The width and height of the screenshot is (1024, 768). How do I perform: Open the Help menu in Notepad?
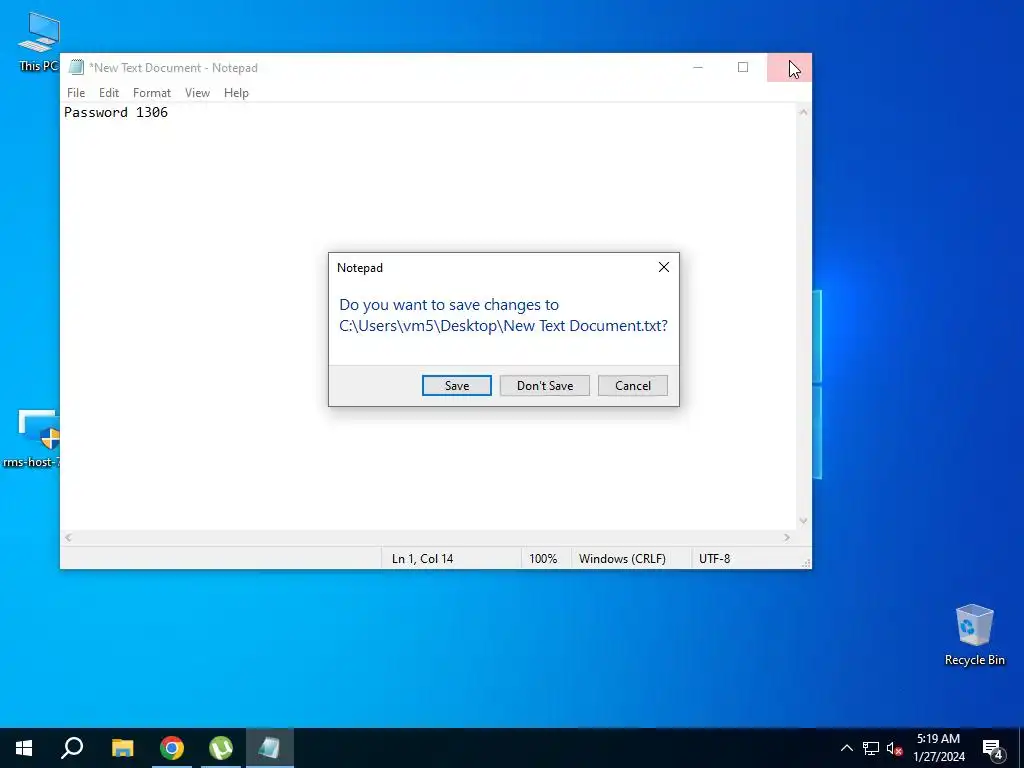tap(236, 93)
